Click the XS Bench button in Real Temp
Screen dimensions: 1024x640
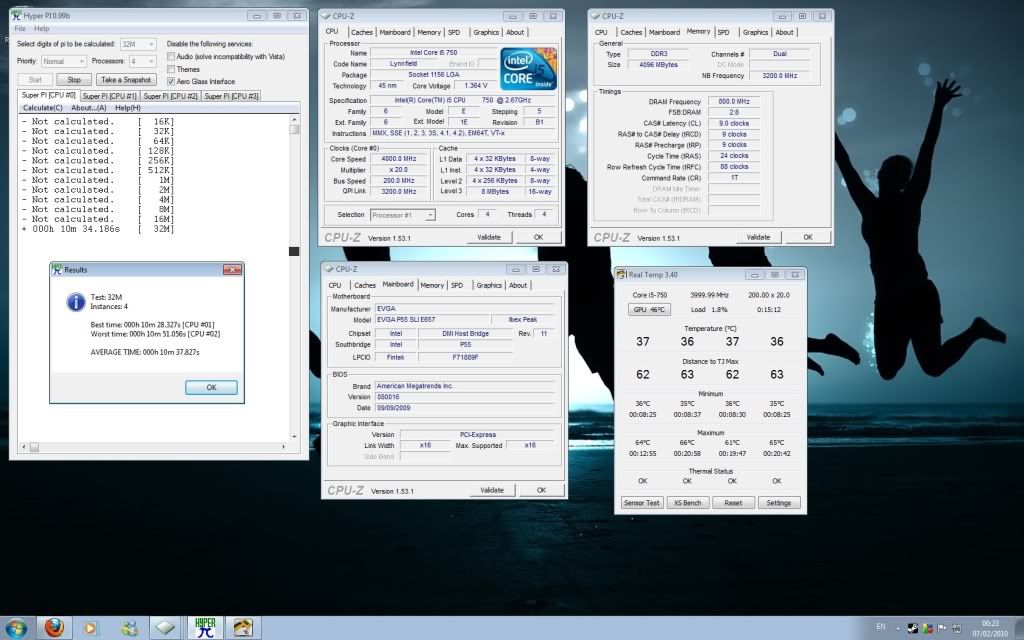pos(686,503)
